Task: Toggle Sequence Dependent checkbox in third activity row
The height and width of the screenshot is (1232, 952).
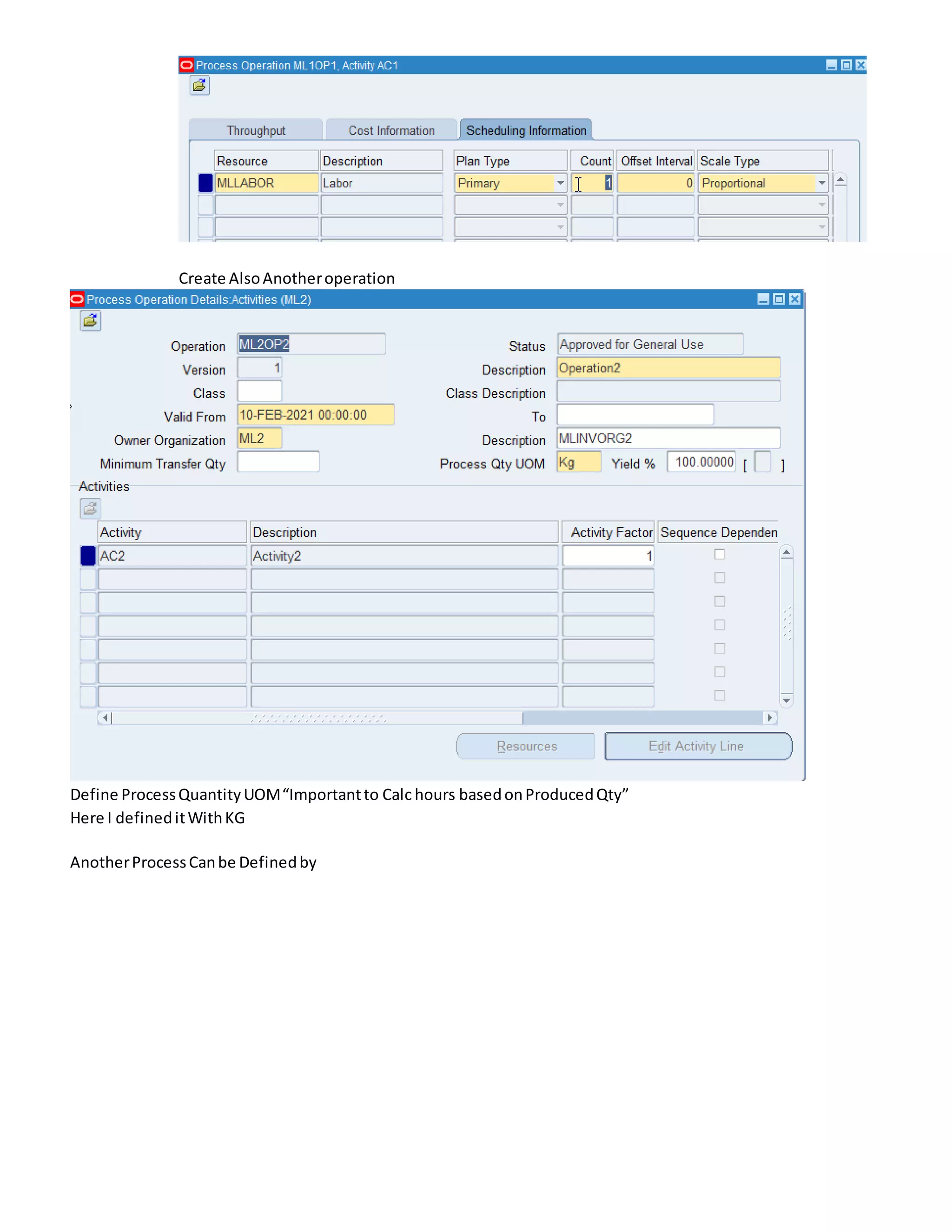Action: [x=720, y=601]
